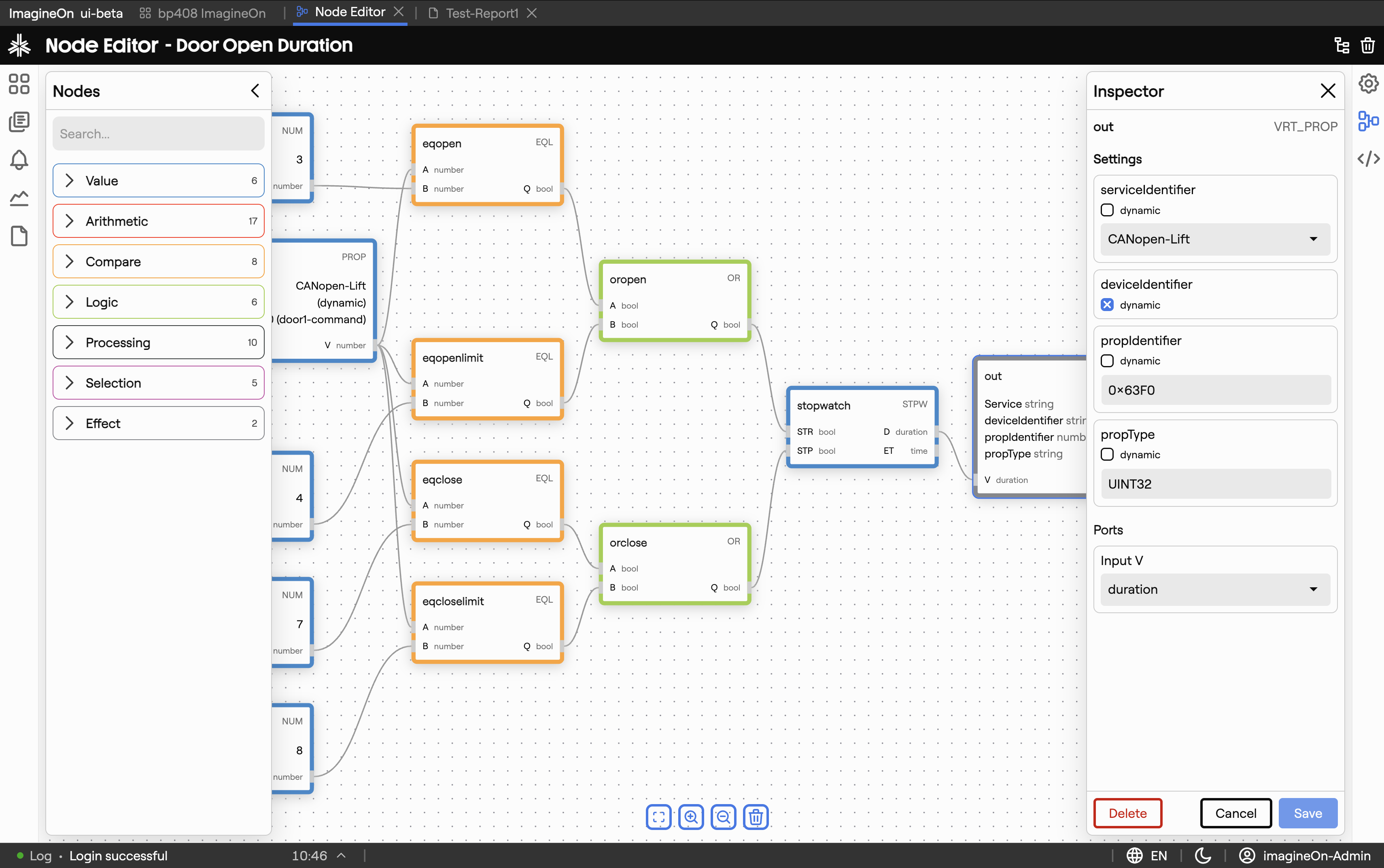This screenshot has width=1384, height=868.
Task: Close the Node Editor tab
Action: click(x=399, y=12)
